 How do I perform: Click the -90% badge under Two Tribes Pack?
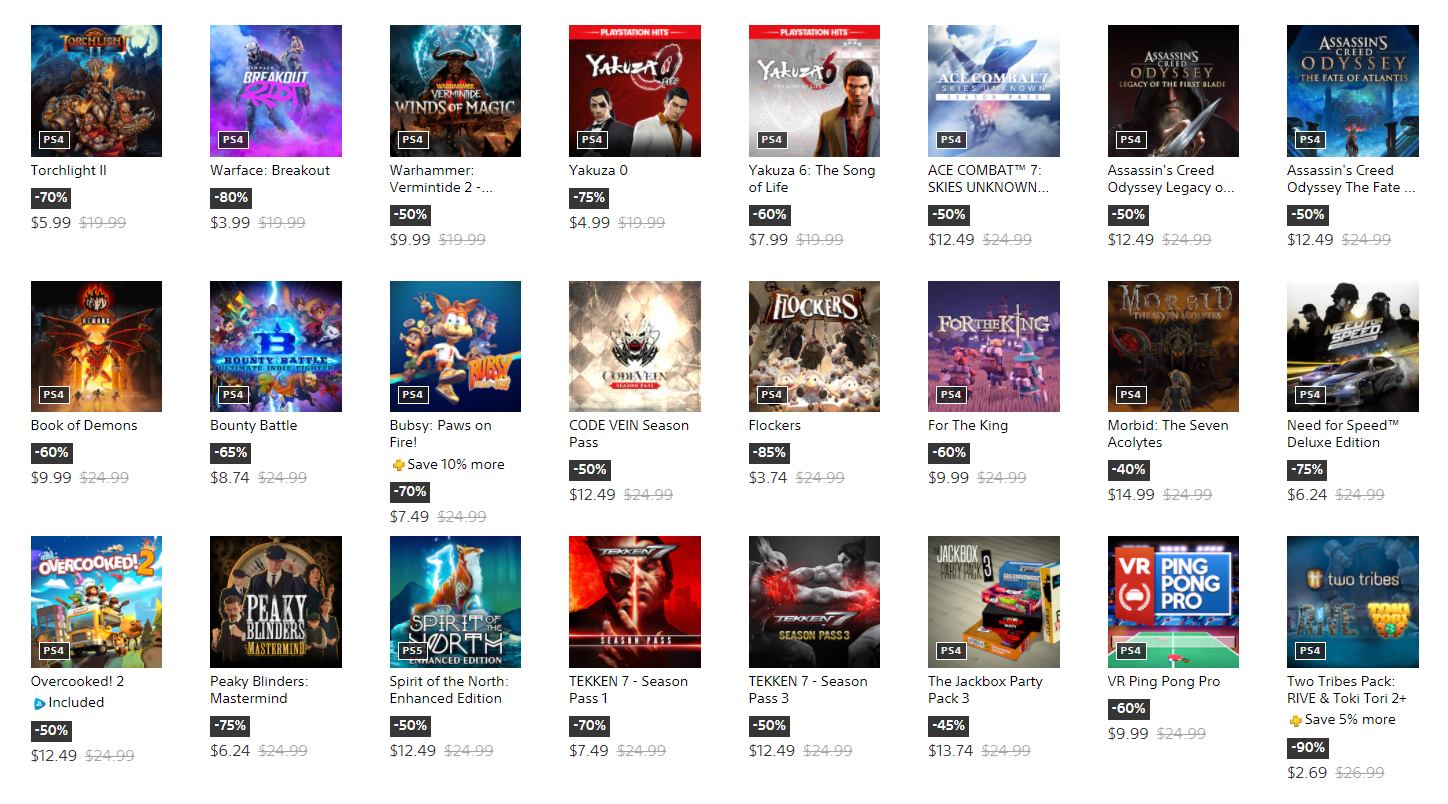coord(1307,748)
